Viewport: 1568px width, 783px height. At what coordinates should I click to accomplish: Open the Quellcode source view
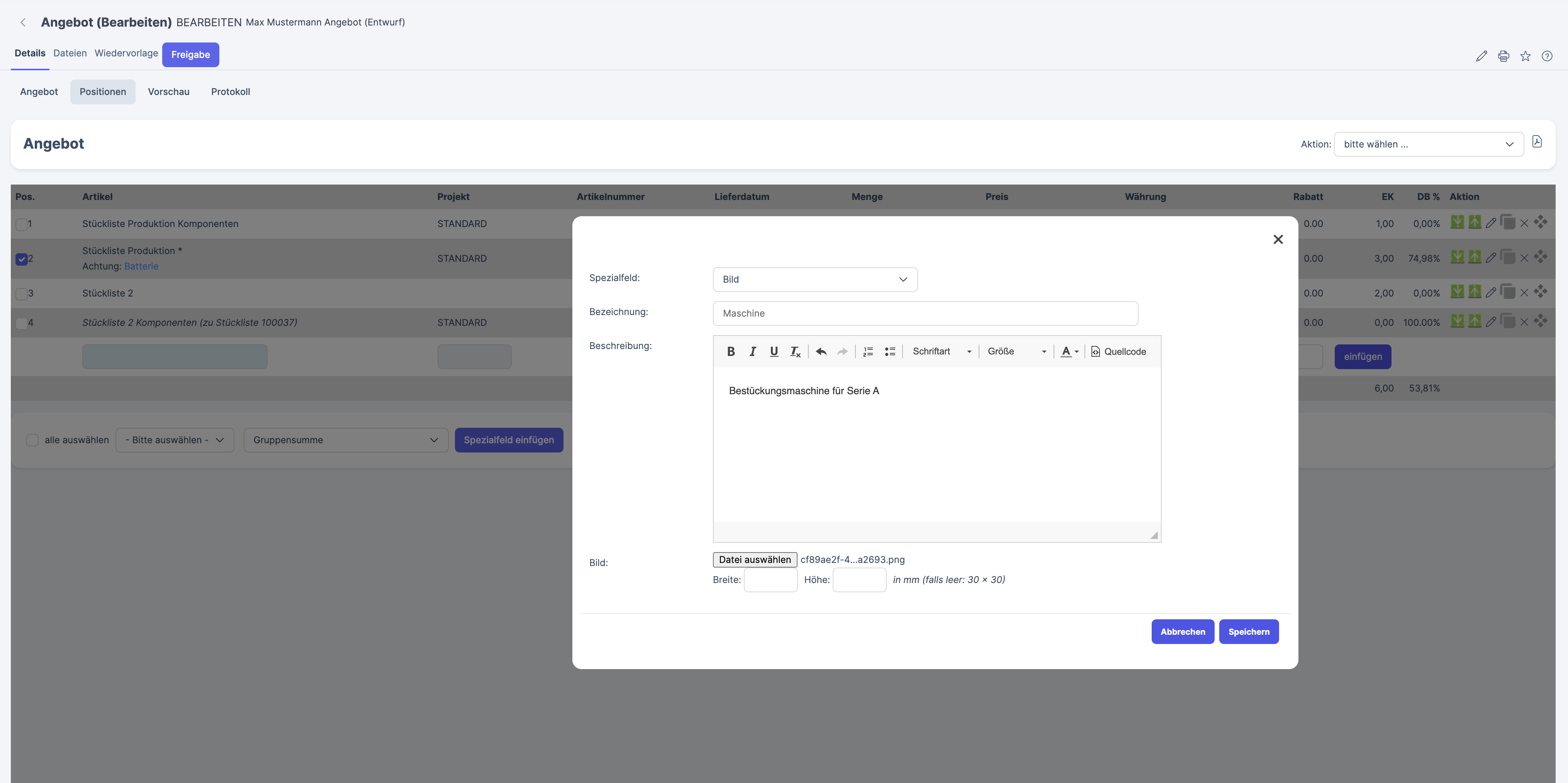coord(1118,351)
